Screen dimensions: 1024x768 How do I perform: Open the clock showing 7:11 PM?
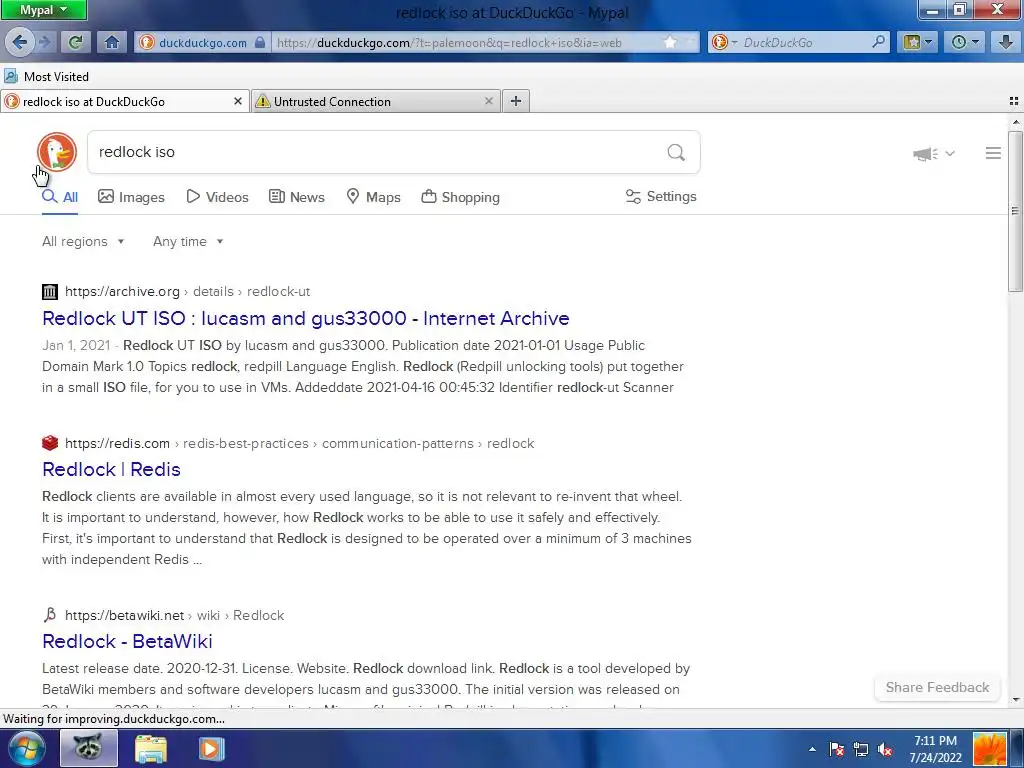click(x=935, y=749)
